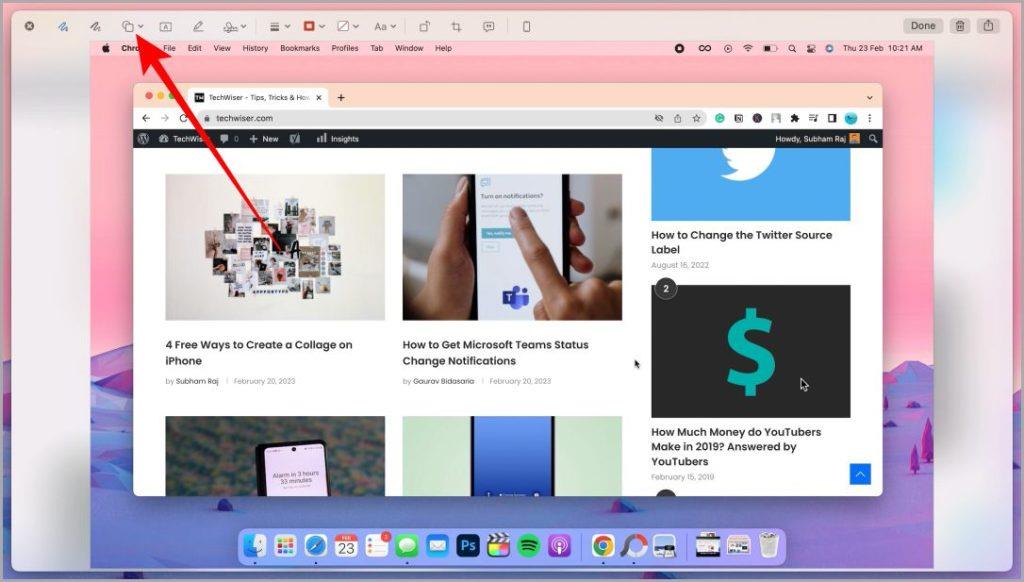This screenshot has height=582, width=1024.
Task: Open Finder from the Dock
Action: pyautogui.click(x=255, y=545)
